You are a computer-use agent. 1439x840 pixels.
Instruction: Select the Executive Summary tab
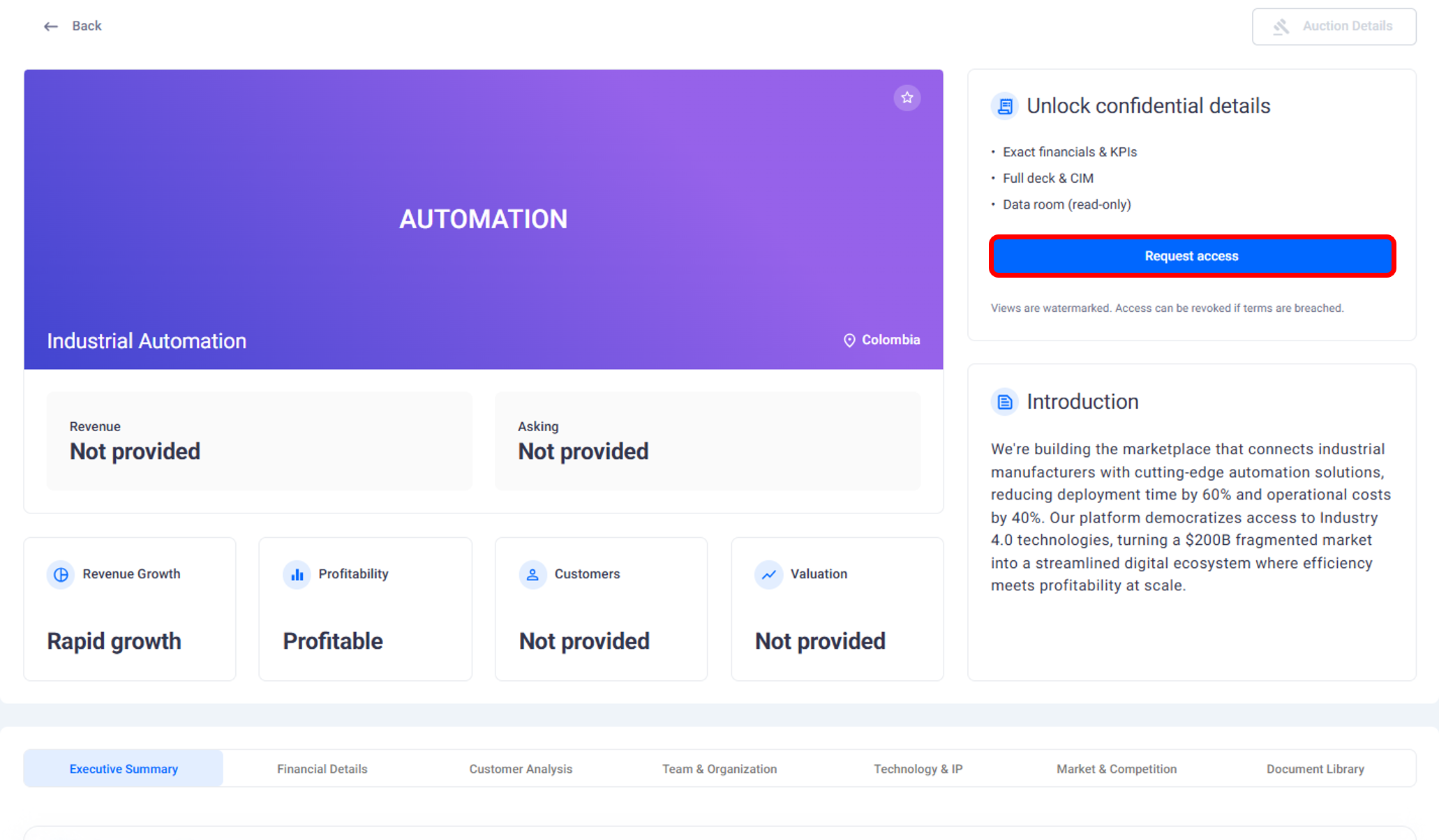[x=124, y=769]
